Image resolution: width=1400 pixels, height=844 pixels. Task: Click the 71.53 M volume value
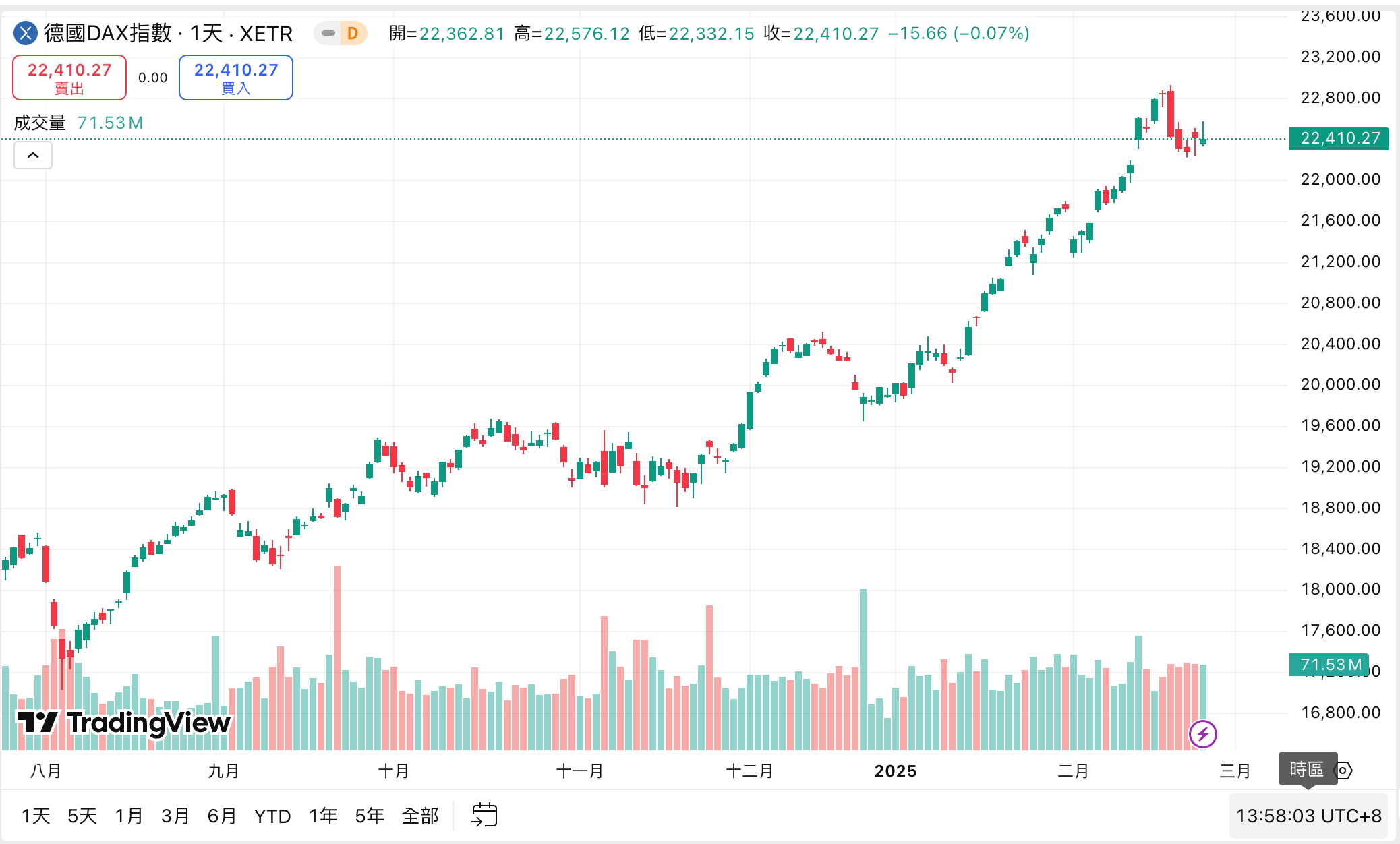coord(110,123)
